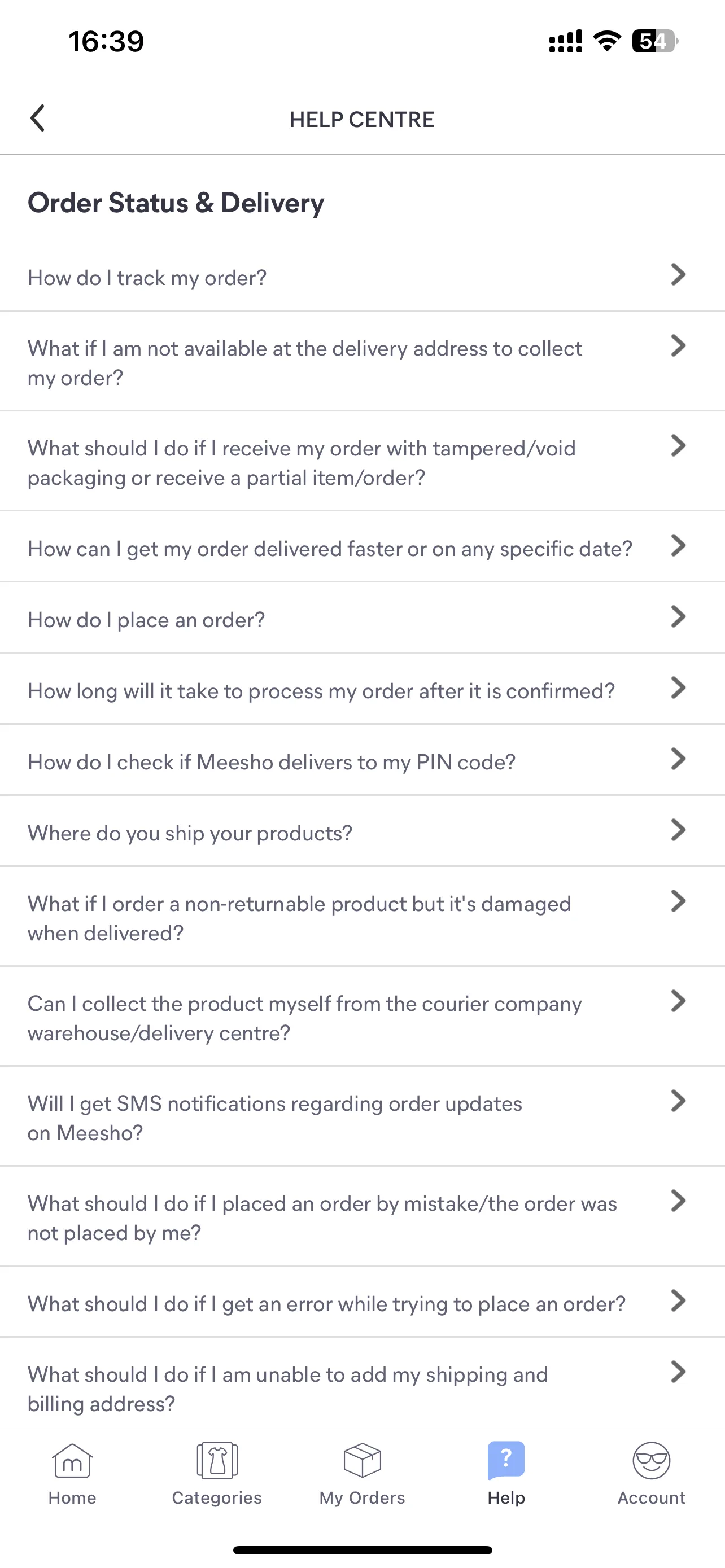This screenshot has width=725, height=1568.
Task: Tap the back arrow icon
Action: pyautogui.click(x=38, y=118)
